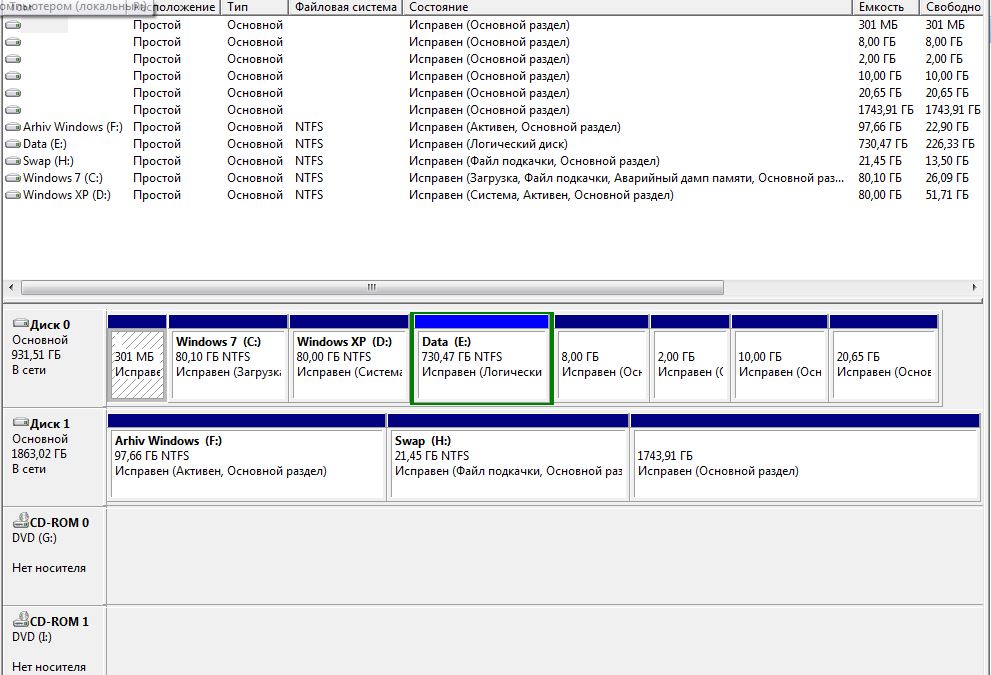Image resolution: width=991 pixels, height=675 pixels.
Task: Click the 13,50 ГБ free space cell
Action: (947, 161)
